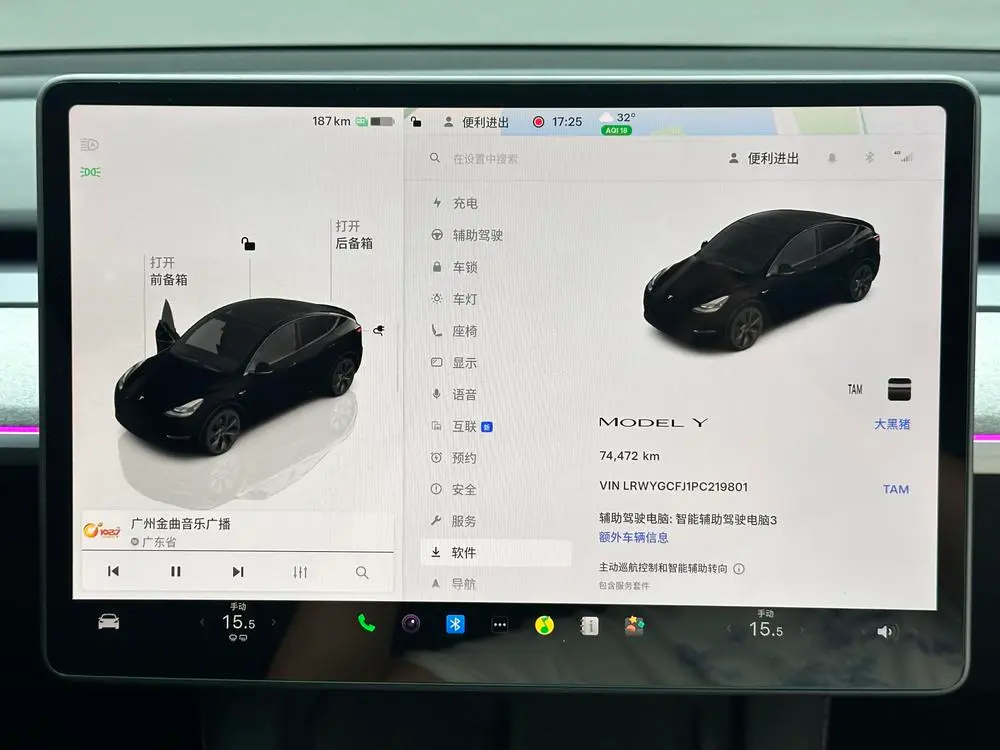Skip to previous track
Screen dimensions: 1000x750
(x=114, y=571)
